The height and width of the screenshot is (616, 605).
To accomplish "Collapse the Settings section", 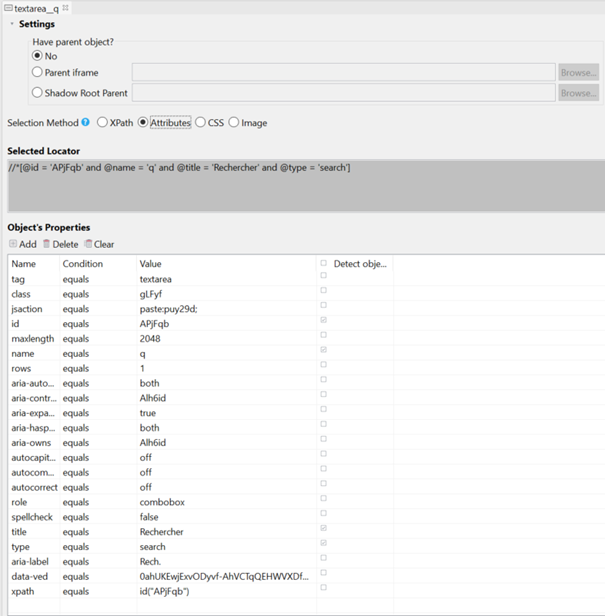I will point(12,24).
